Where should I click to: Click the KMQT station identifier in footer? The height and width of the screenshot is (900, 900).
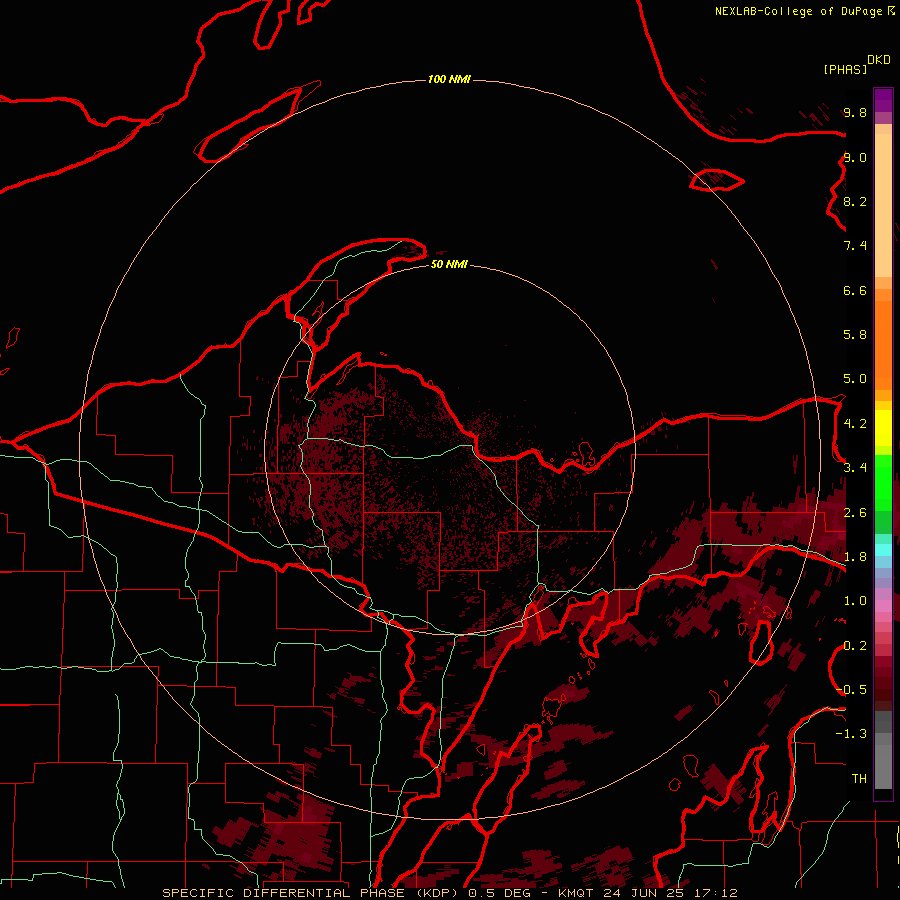[575, 893]
